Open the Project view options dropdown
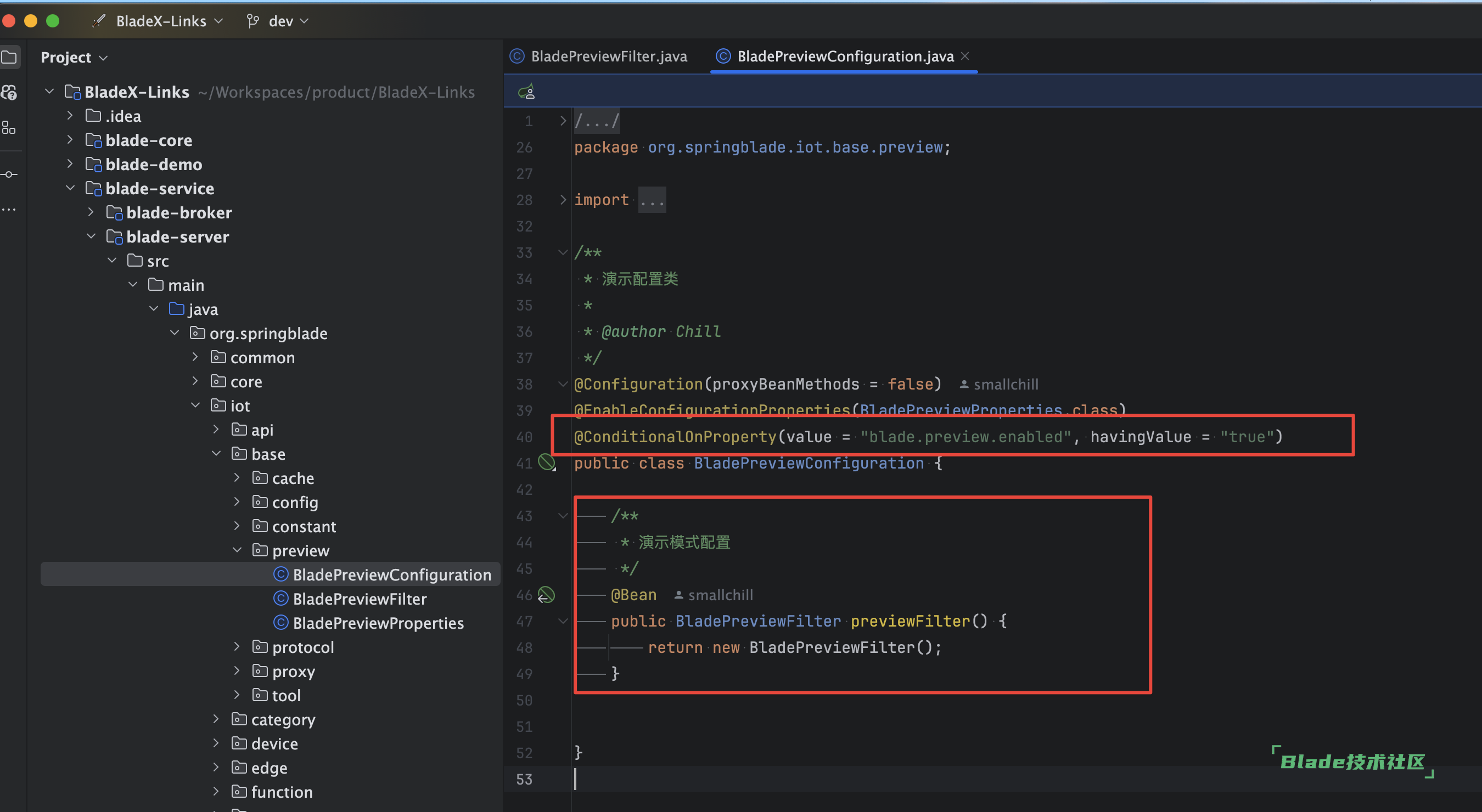1482x812 pixels. coord(104,58)
